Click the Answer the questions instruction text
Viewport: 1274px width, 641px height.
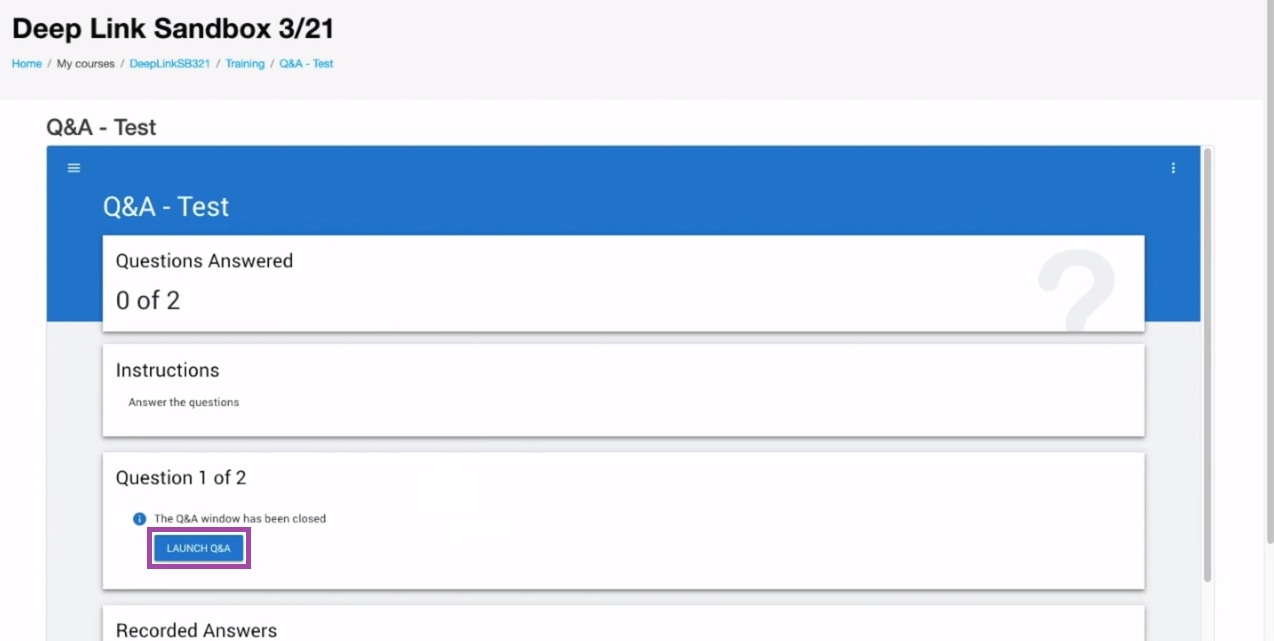pyautogui.click(x=184, y=402)
